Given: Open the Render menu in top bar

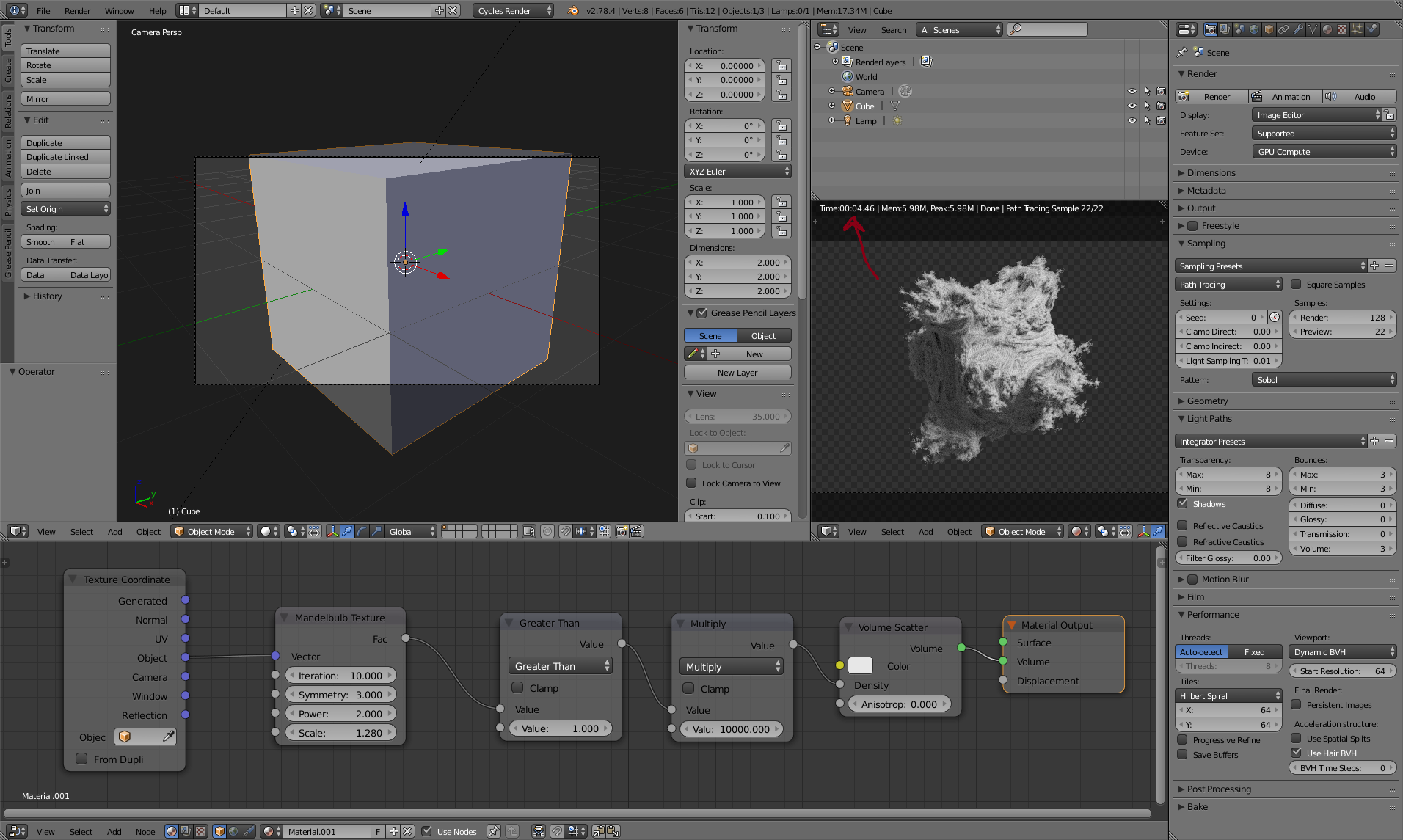Looking at the screenshot, I should pyautogui.click(x=77, y=10).
